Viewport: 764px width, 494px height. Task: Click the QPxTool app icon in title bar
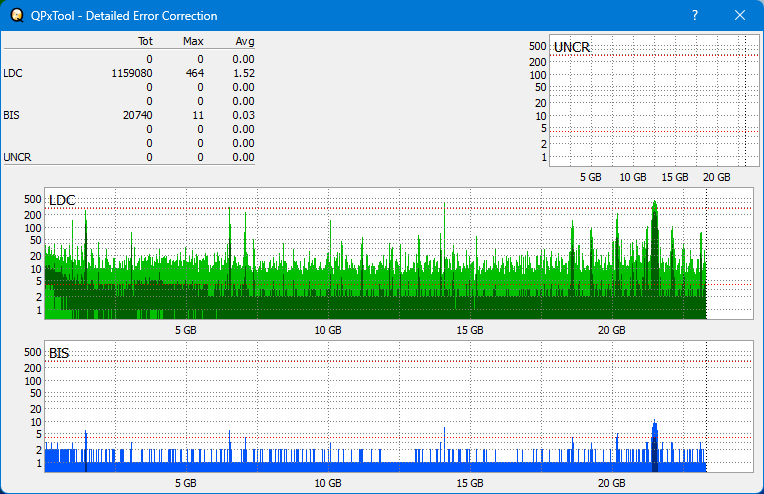pyautogui.click(x=17, y=16)
